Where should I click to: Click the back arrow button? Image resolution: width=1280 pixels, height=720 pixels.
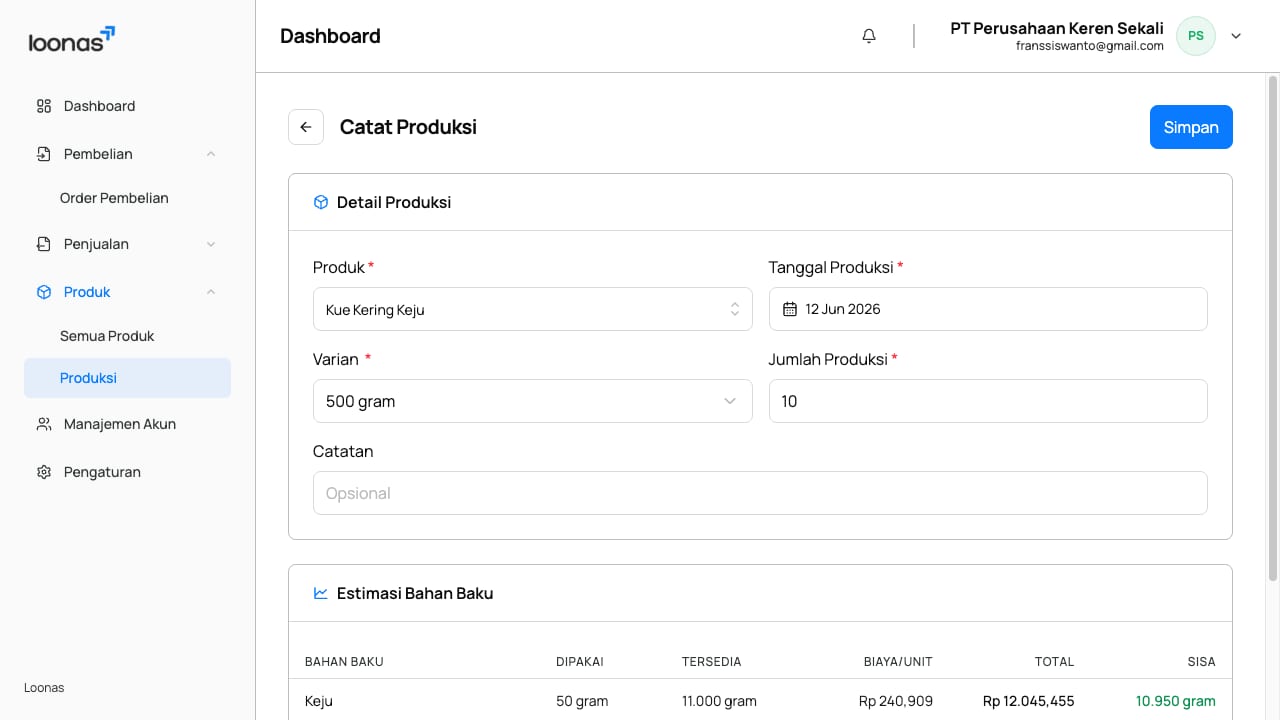click(306, 127)
